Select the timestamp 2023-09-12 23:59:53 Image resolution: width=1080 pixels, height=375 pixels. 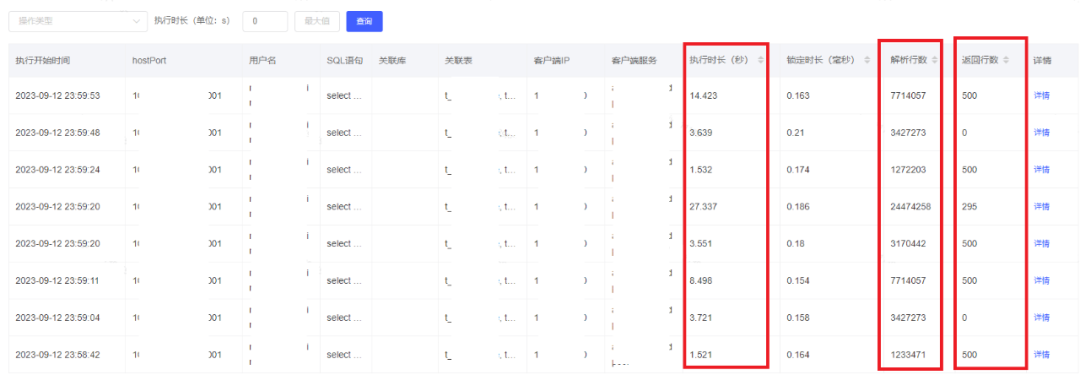[x=58, y=96]
